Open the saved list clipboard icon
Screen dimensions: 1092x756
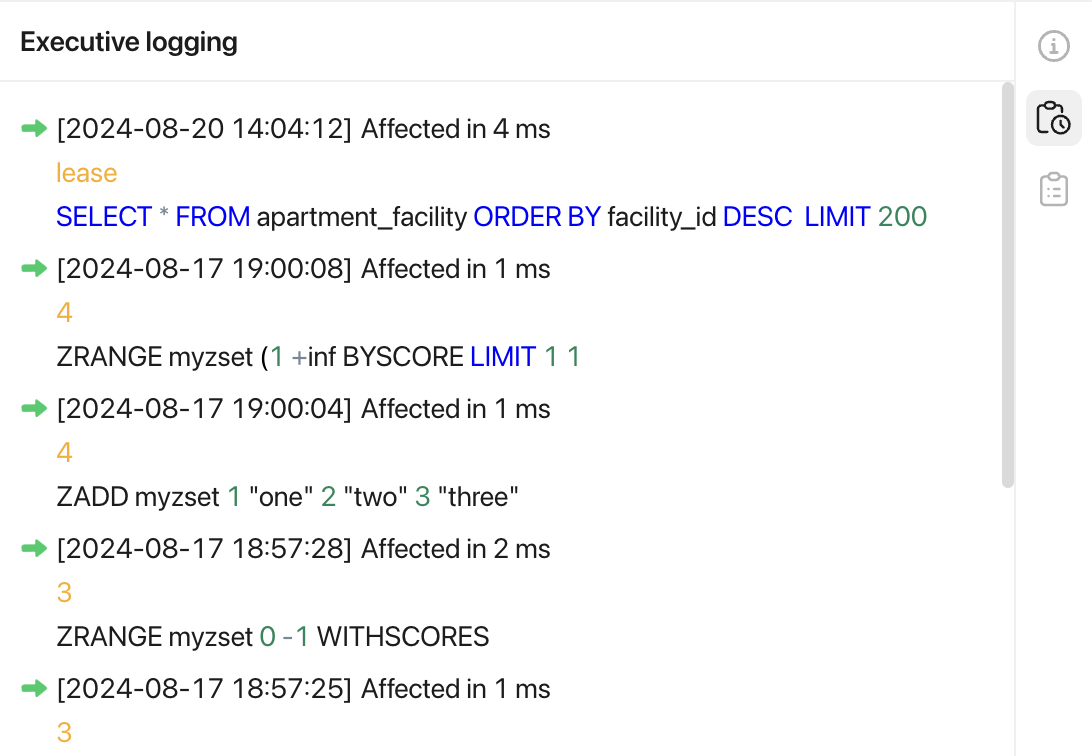(1053, 189)
